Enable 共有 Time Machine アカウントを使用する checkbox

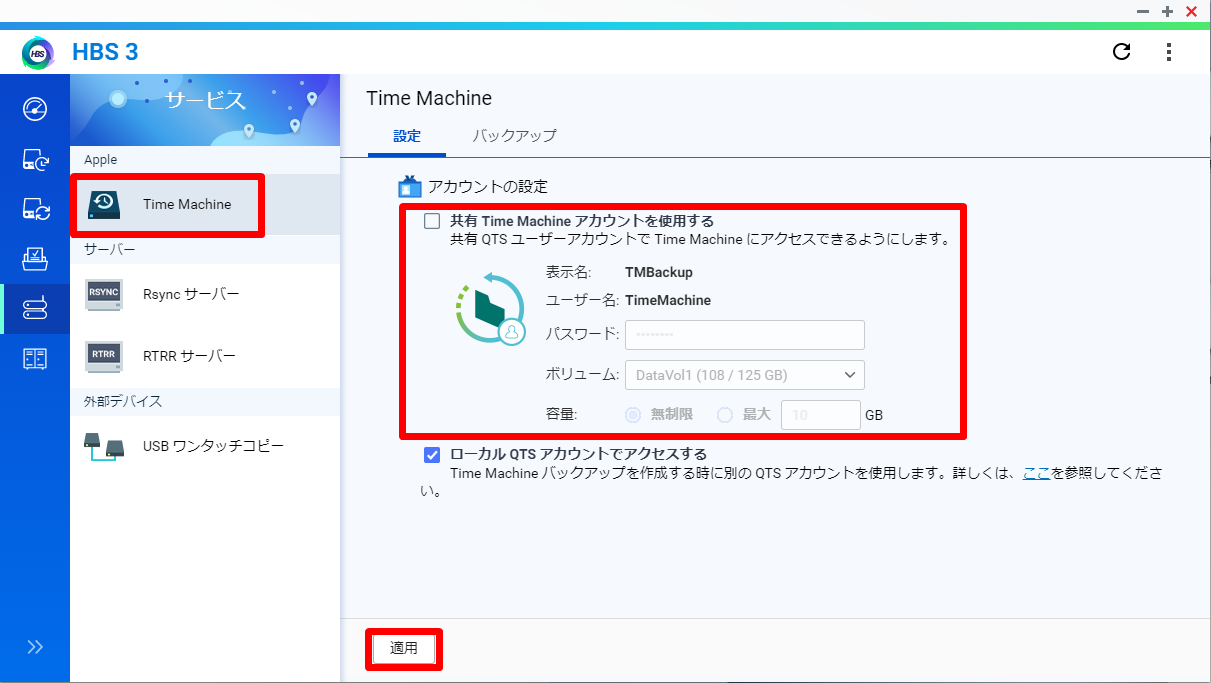[432, 221]
